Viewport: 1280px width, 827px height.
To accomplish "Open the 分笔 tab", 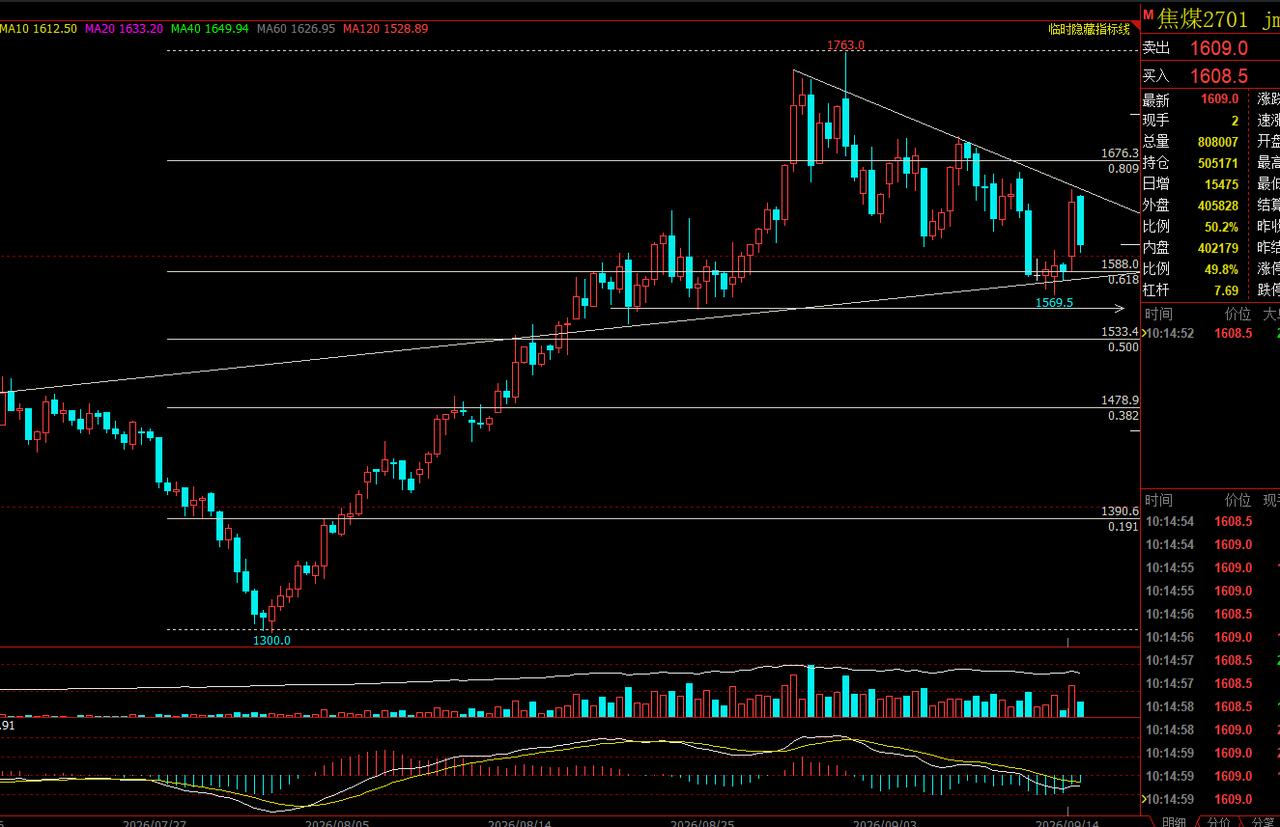I will tap(1262, 821).
